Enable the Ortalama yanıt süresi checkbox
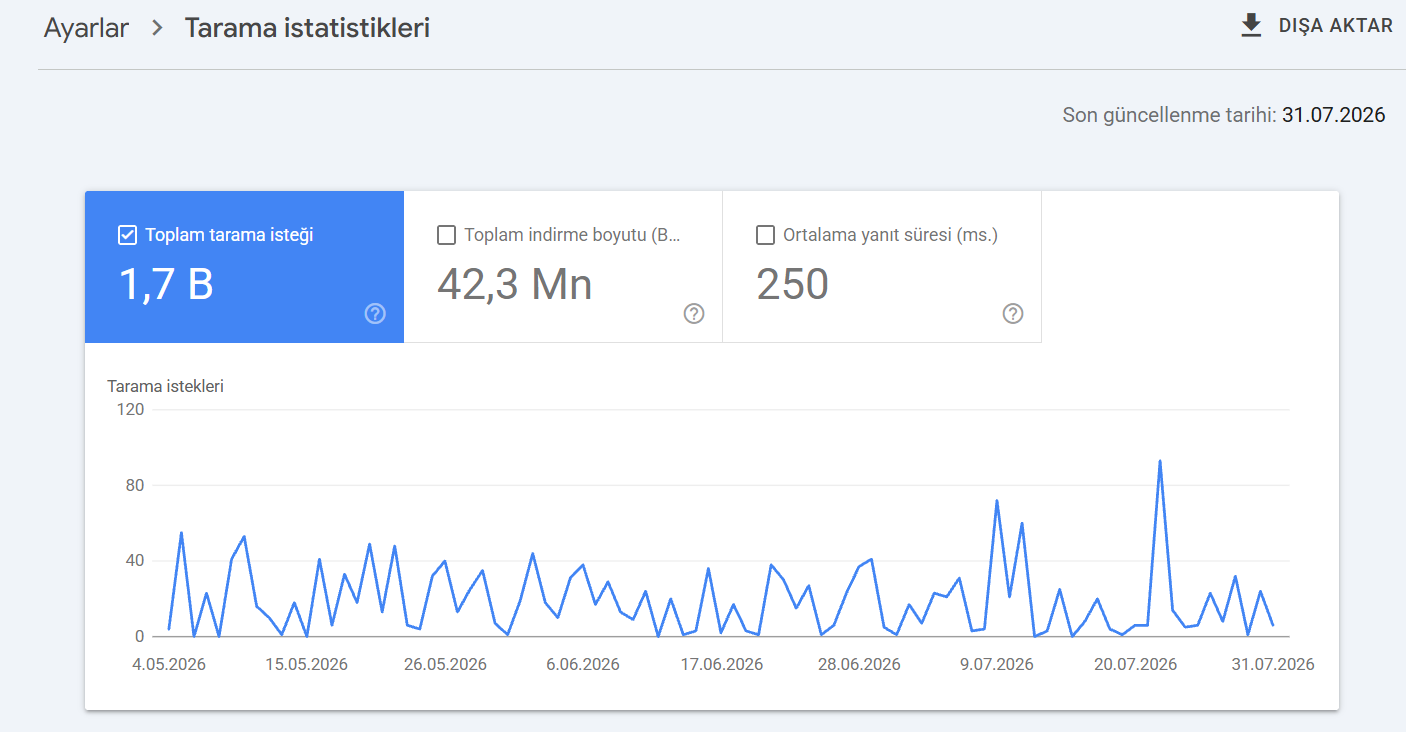Screen dimensions: 1406x732 (x=766, y=235)
